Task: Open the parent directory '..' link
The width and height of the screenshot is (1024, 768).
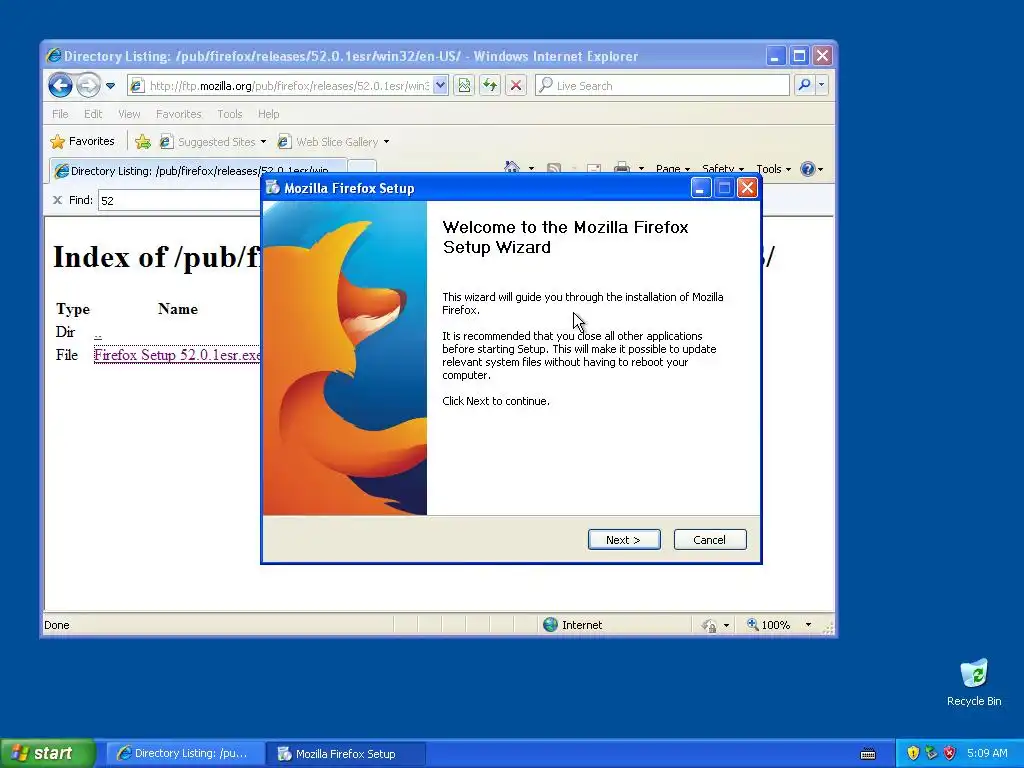Action: point(98,334)
